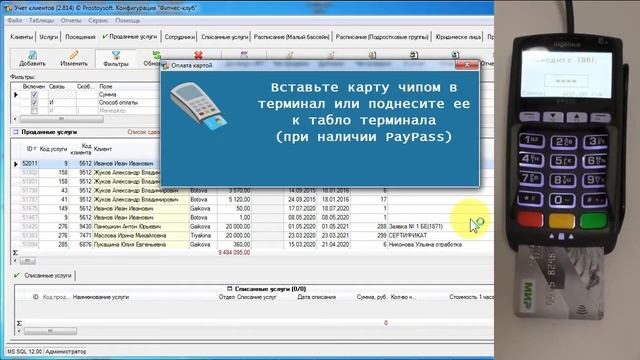Open the Отчеты menu
This screenshot has width=640, height=360.
coord(71,20)
